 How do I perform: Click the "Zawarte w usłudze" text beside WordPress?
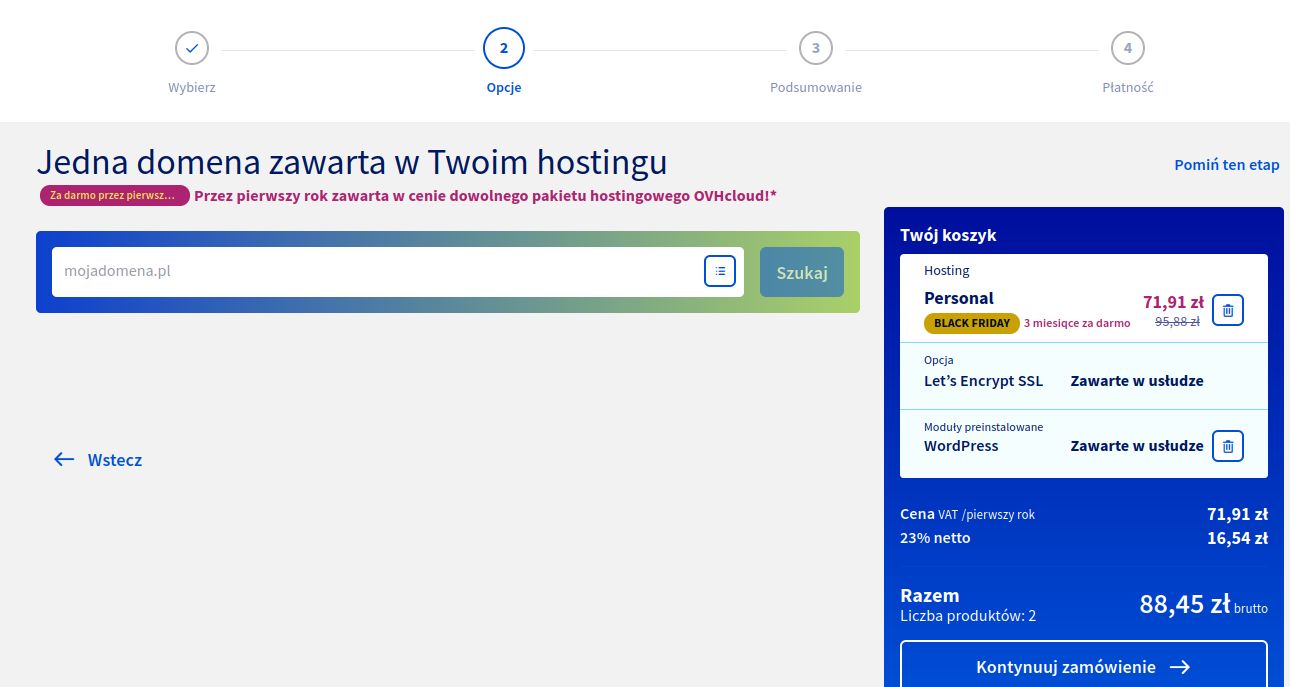(x=1137, y=446)
